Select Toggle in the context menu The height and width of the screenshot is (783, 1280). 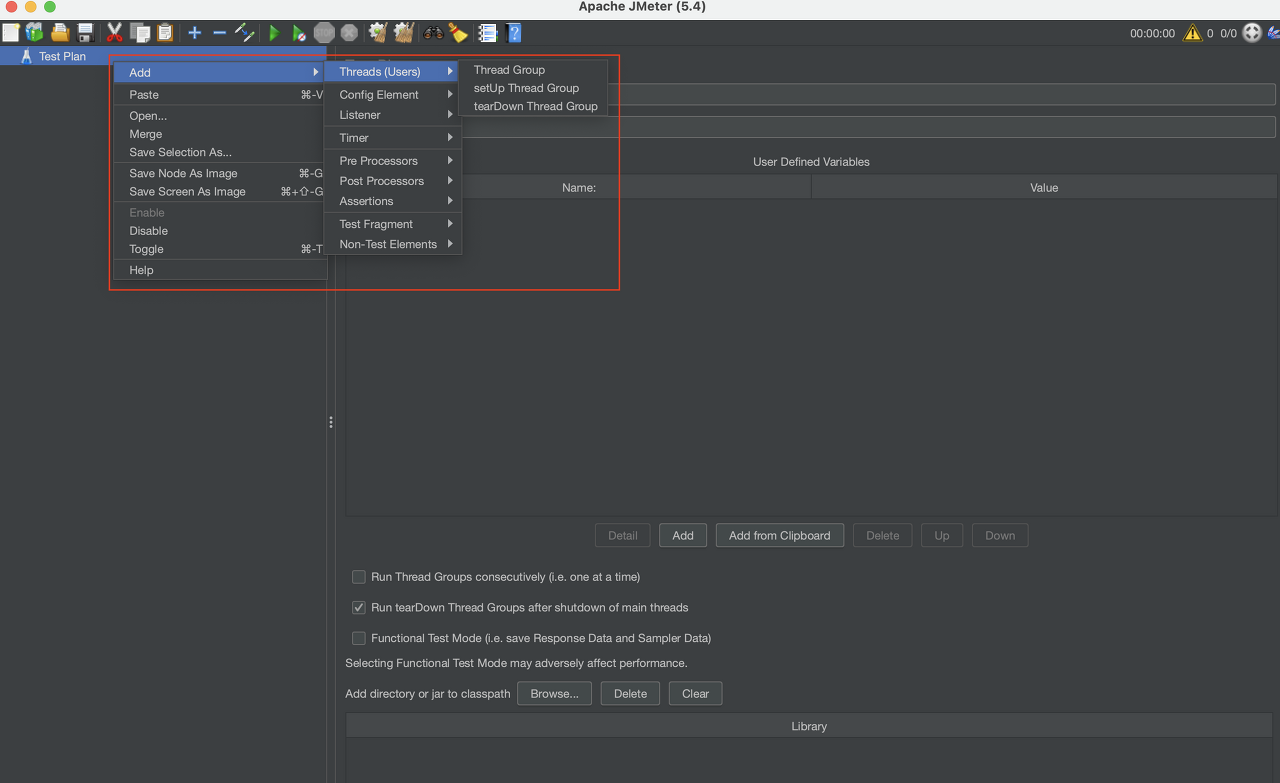[218, 250]
